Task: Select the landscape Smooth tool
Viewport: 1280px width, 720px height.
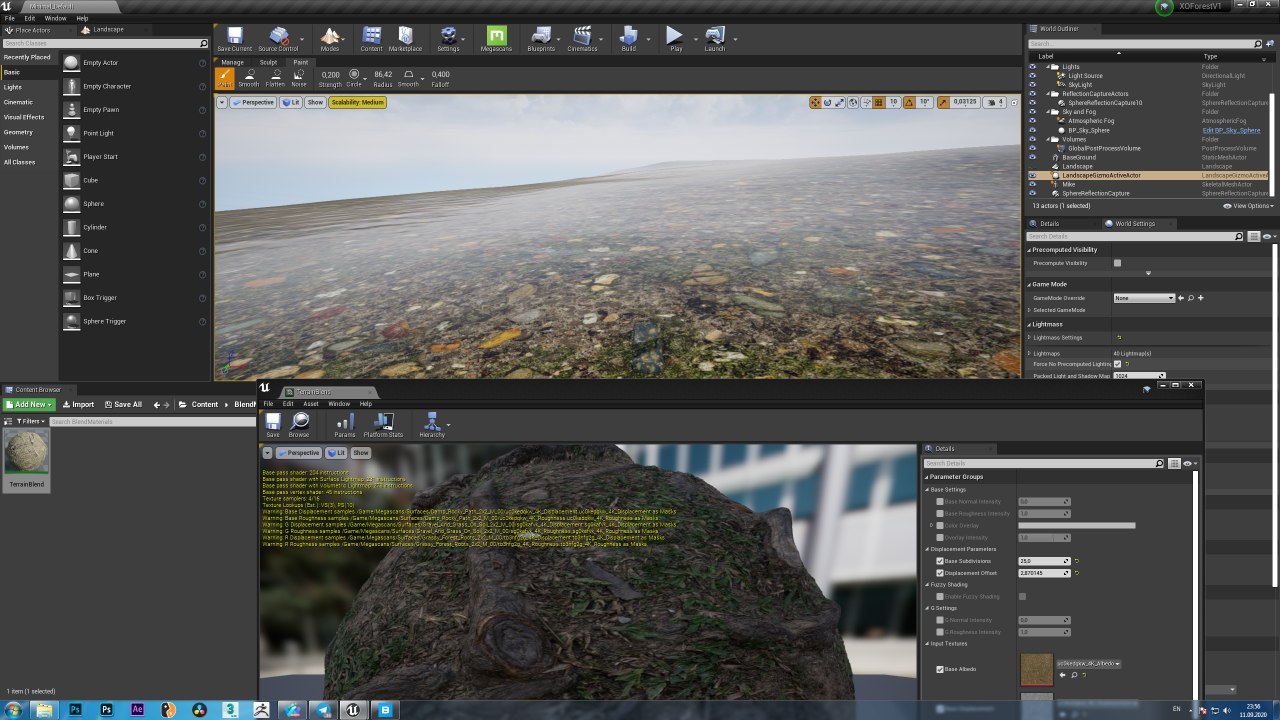Action: [249, 78]
